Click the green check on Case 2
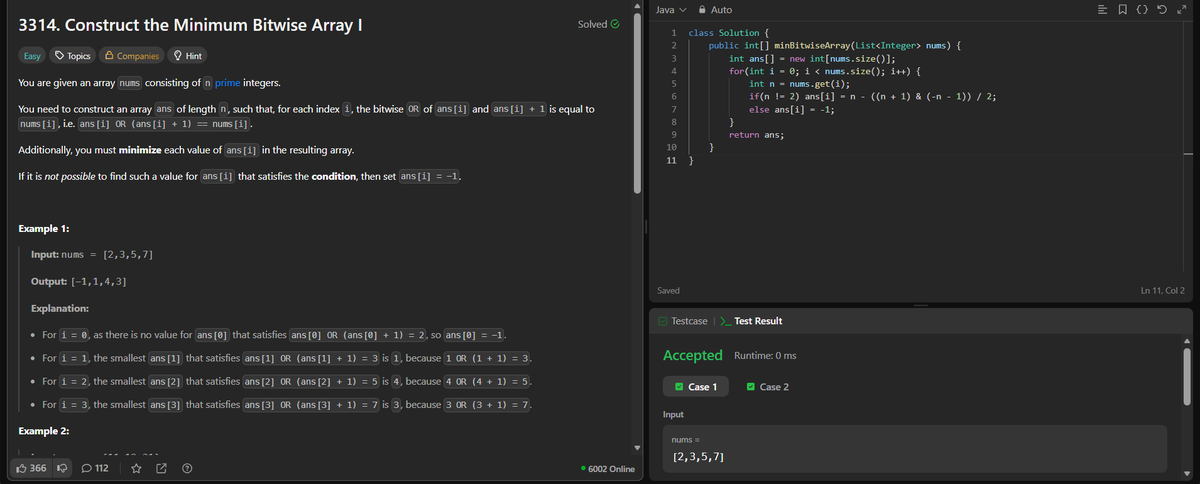The image size is (1200, 484). pos(751,387)
